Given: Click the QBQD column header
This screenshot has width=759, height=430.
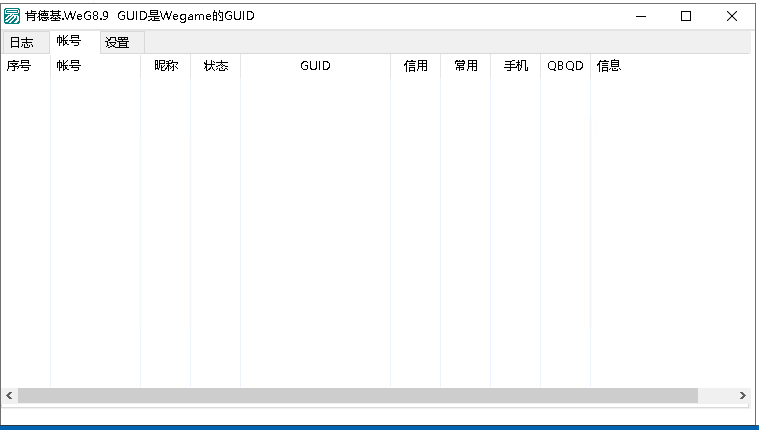Looking at the screenshot, I should pos(565,66).
